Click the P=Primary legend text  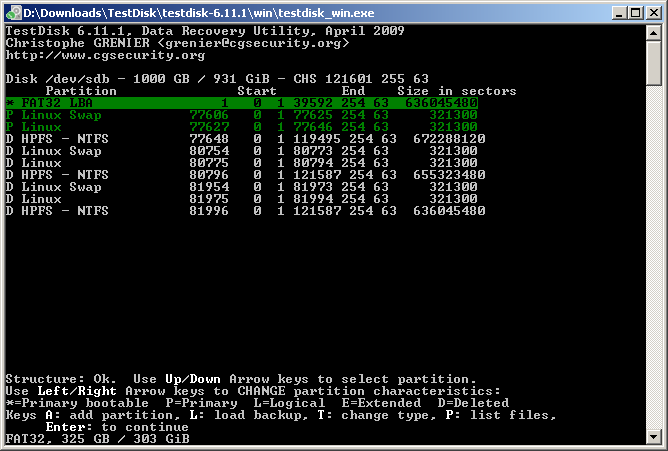point(201,403)
